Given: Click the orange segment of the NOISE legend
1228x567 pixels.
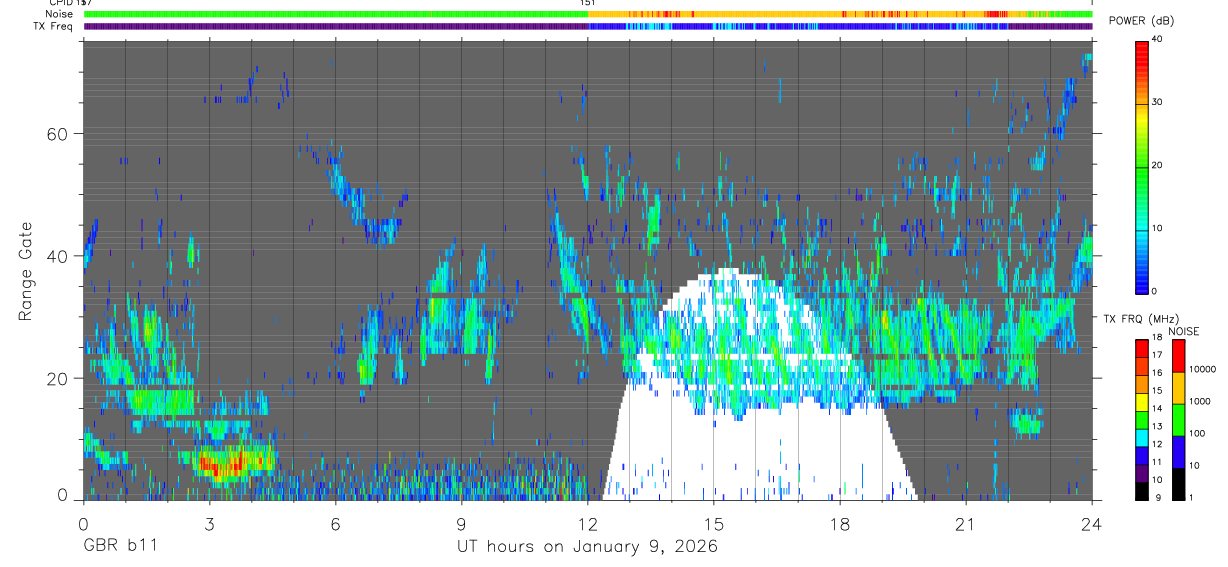Looking at the screenshot, I should [x=1177, y=388].
